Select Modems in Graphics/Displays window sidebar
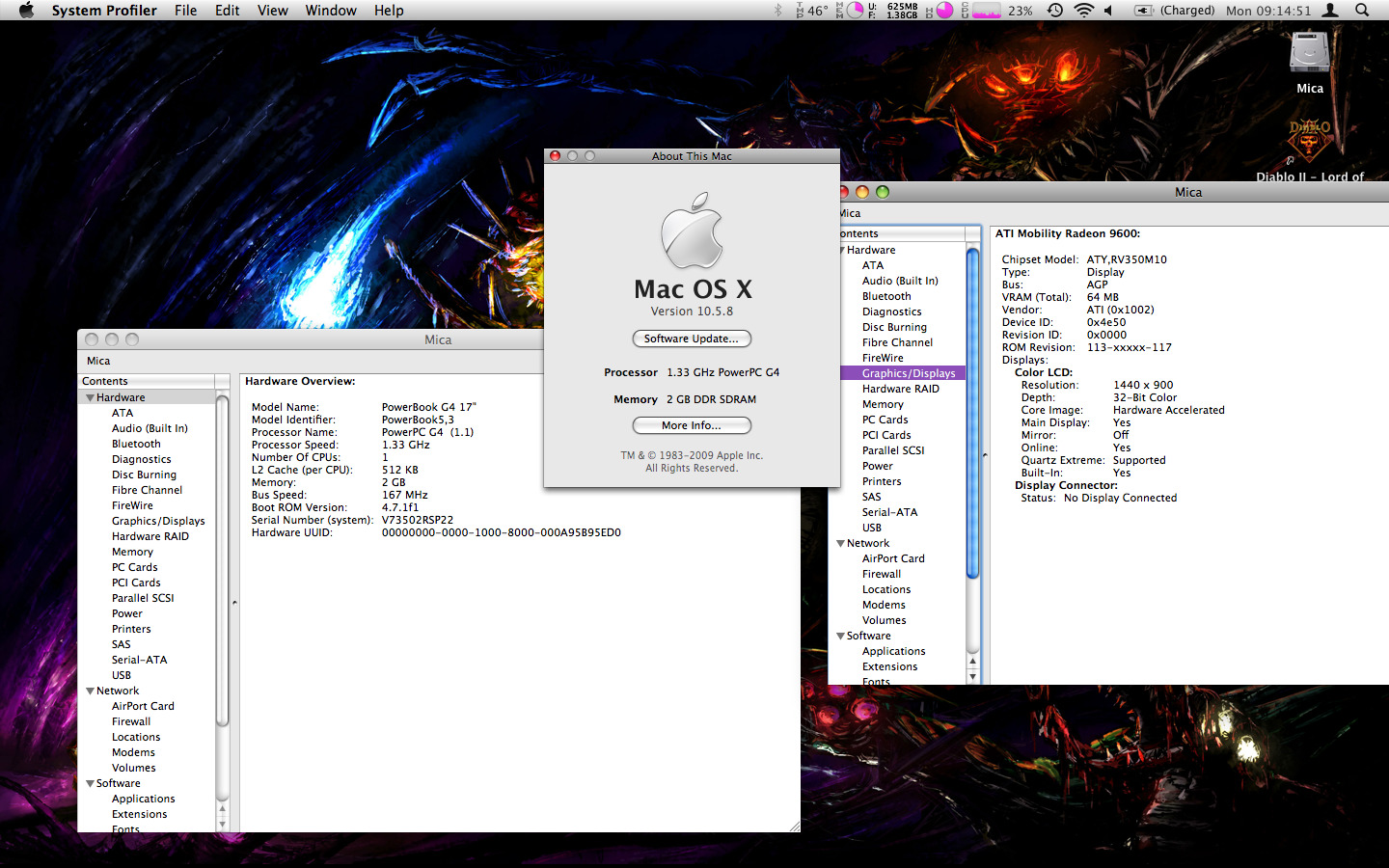 click(x=884, y=605)
